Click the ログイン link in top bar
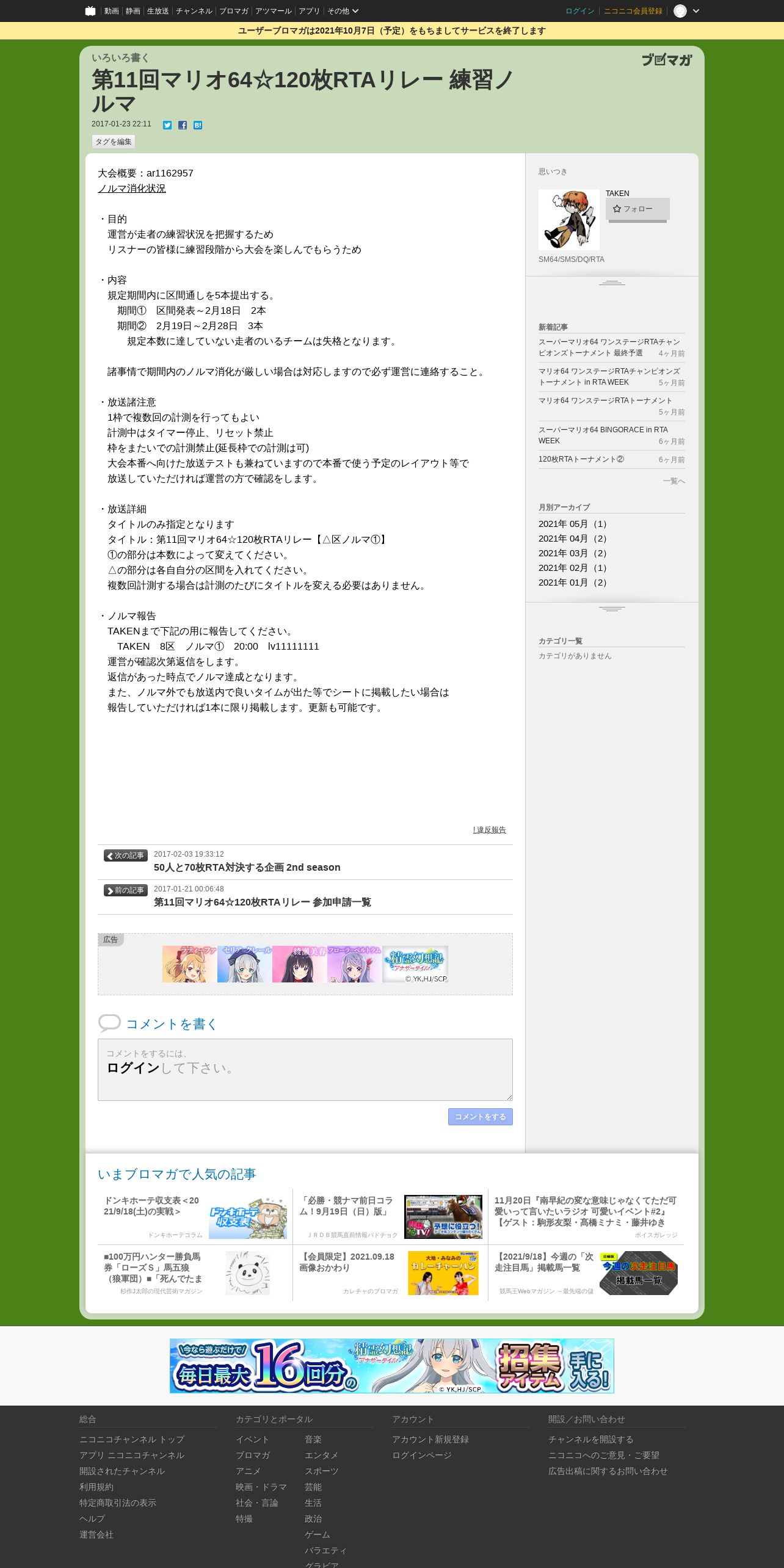The image size is (784, 1568). point(579,11)
